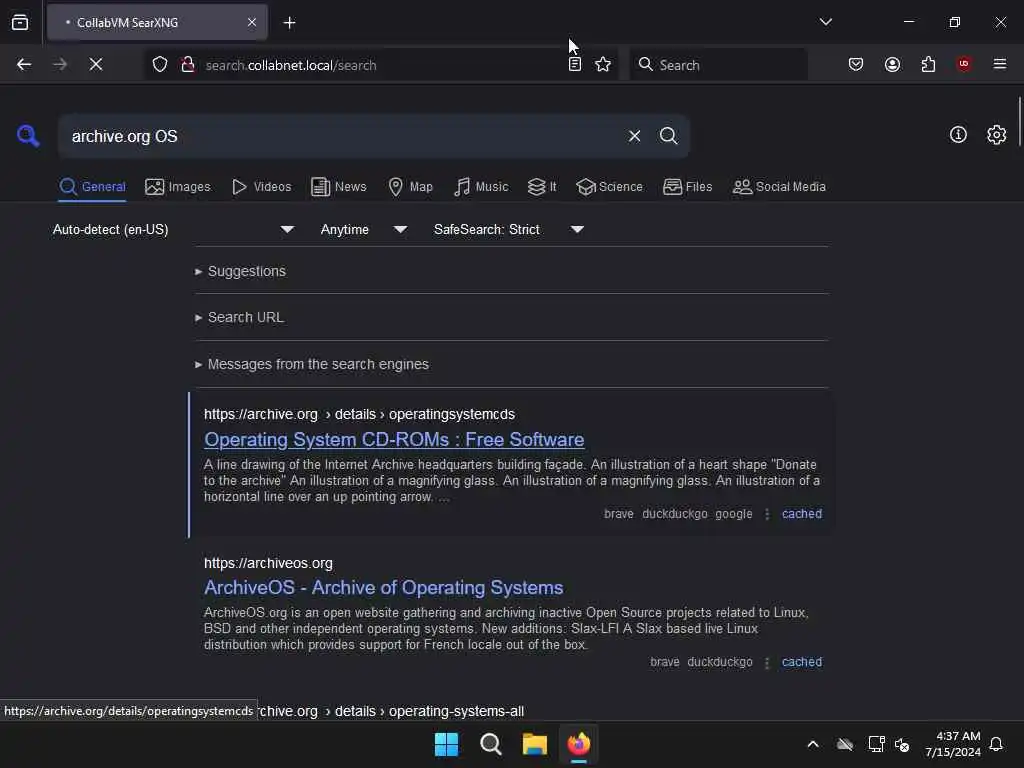Image resolution: width=1024 pixels, height=768 pixels.
Task: Open the Firefox View tab list icon
Action: [20, 22]
